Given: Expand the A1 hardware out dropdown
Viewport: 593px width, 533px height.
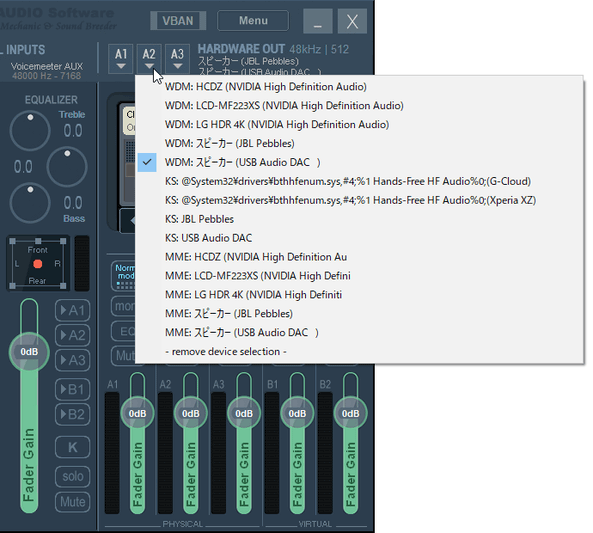Looking at the screenshot, I should [121, 59].
